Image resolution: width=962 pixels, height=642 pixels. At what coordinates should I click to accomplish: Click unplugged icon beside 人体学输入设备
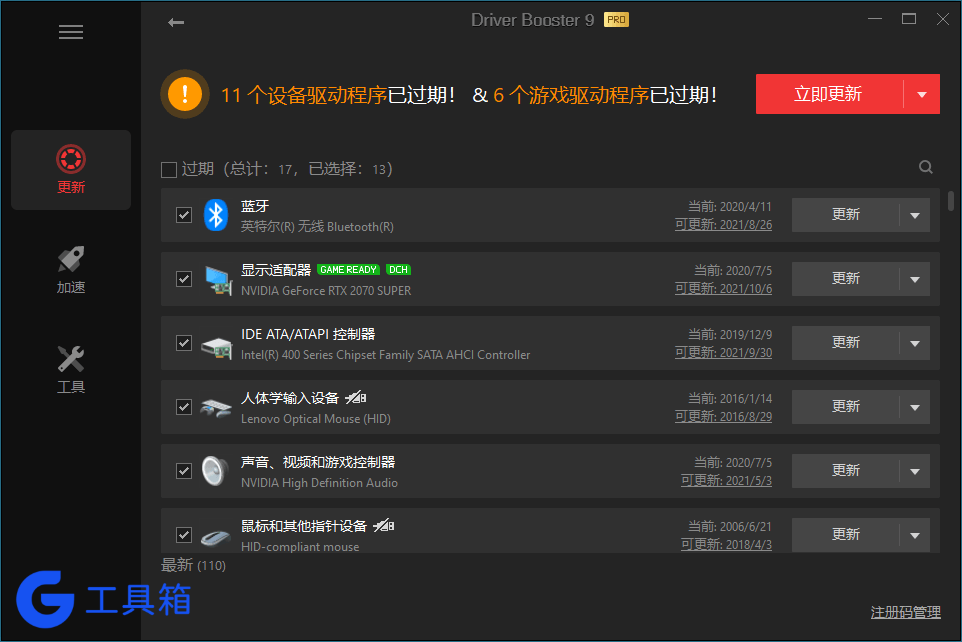(356, 398)
